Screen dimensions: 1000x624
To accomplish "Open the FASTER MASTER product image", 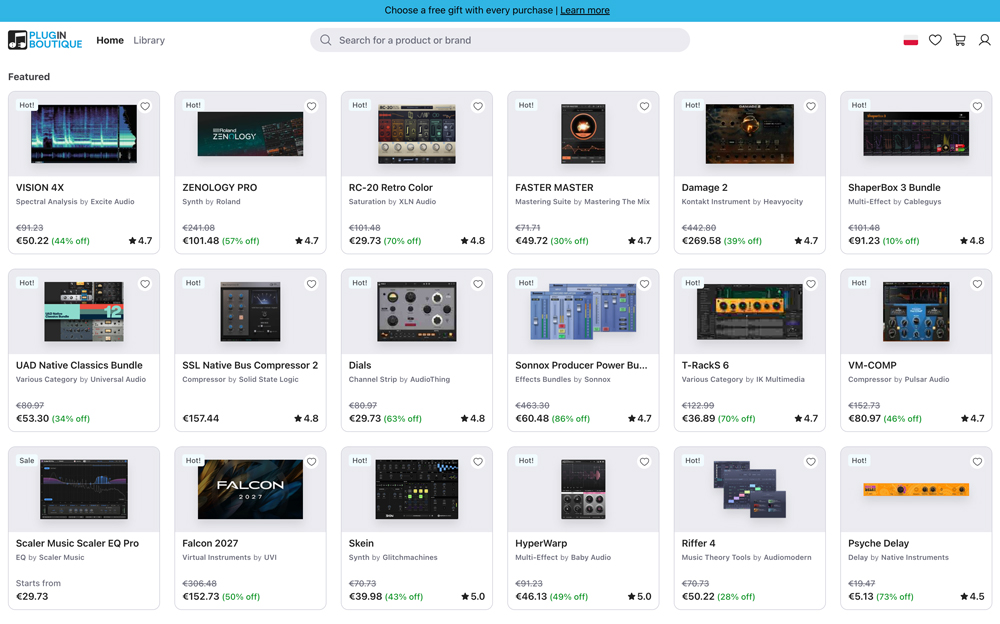I will (x=583, y=134).
